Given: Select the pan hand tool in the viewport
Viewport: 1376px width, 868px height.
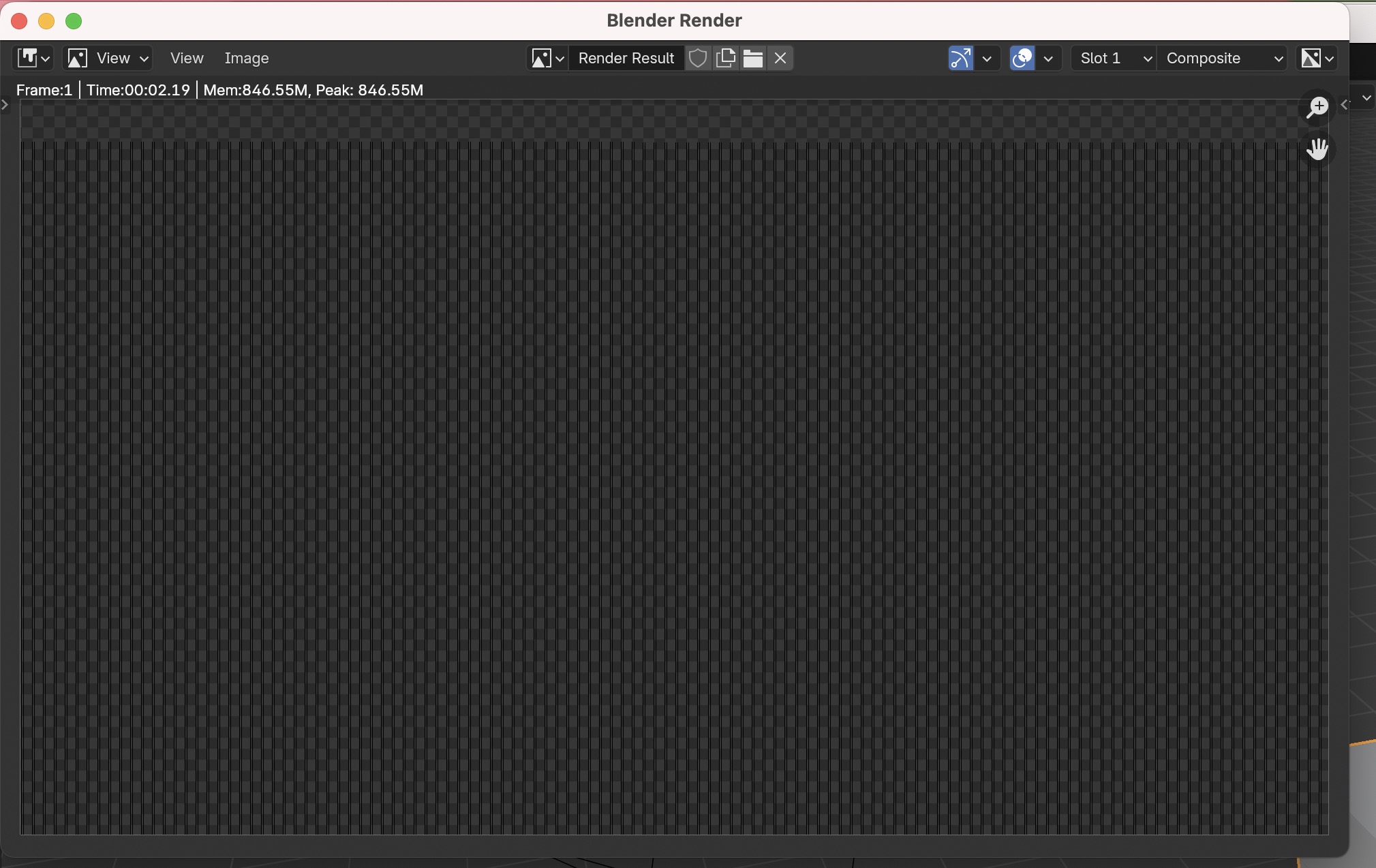Looking at the screenshot, I should 1317,149.
